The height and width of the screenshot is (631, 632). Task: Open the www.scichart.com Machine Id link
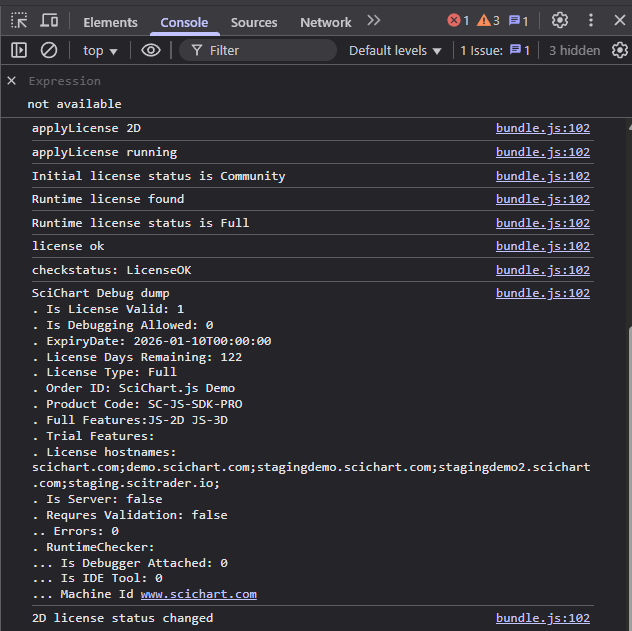[199, 594]
